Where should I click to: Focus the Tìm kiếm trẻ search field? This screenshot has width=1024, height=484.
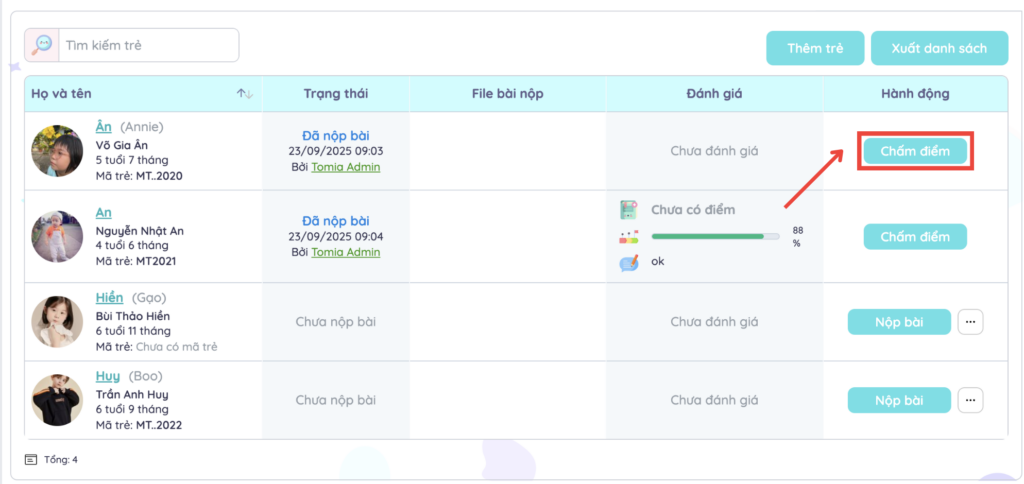click(x=148, y=45)
